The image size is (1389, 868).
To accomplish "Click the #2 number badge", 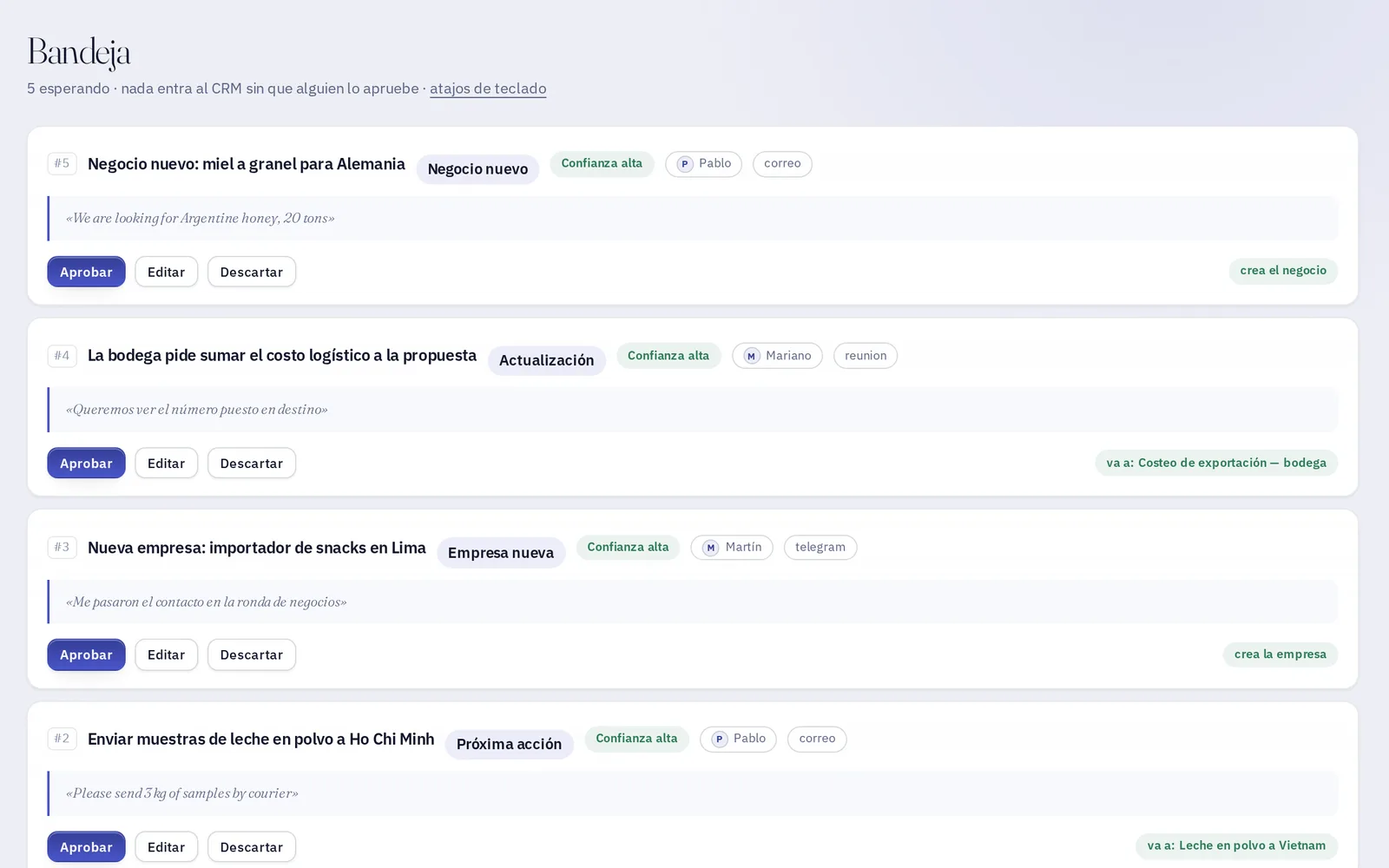I will click(62, 740).
